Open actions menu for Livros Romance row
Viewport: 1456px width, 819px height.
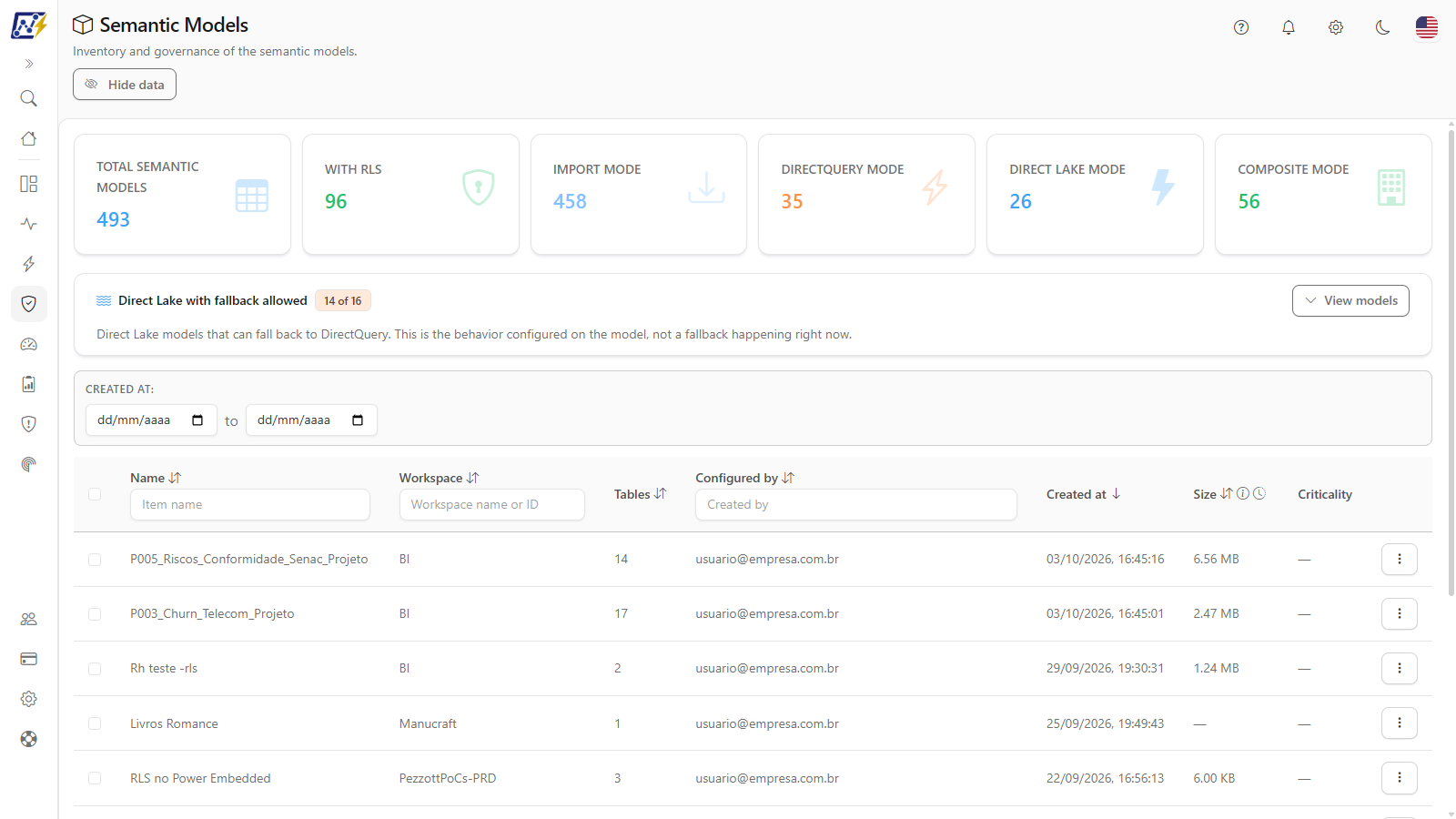click(1400, 723)
